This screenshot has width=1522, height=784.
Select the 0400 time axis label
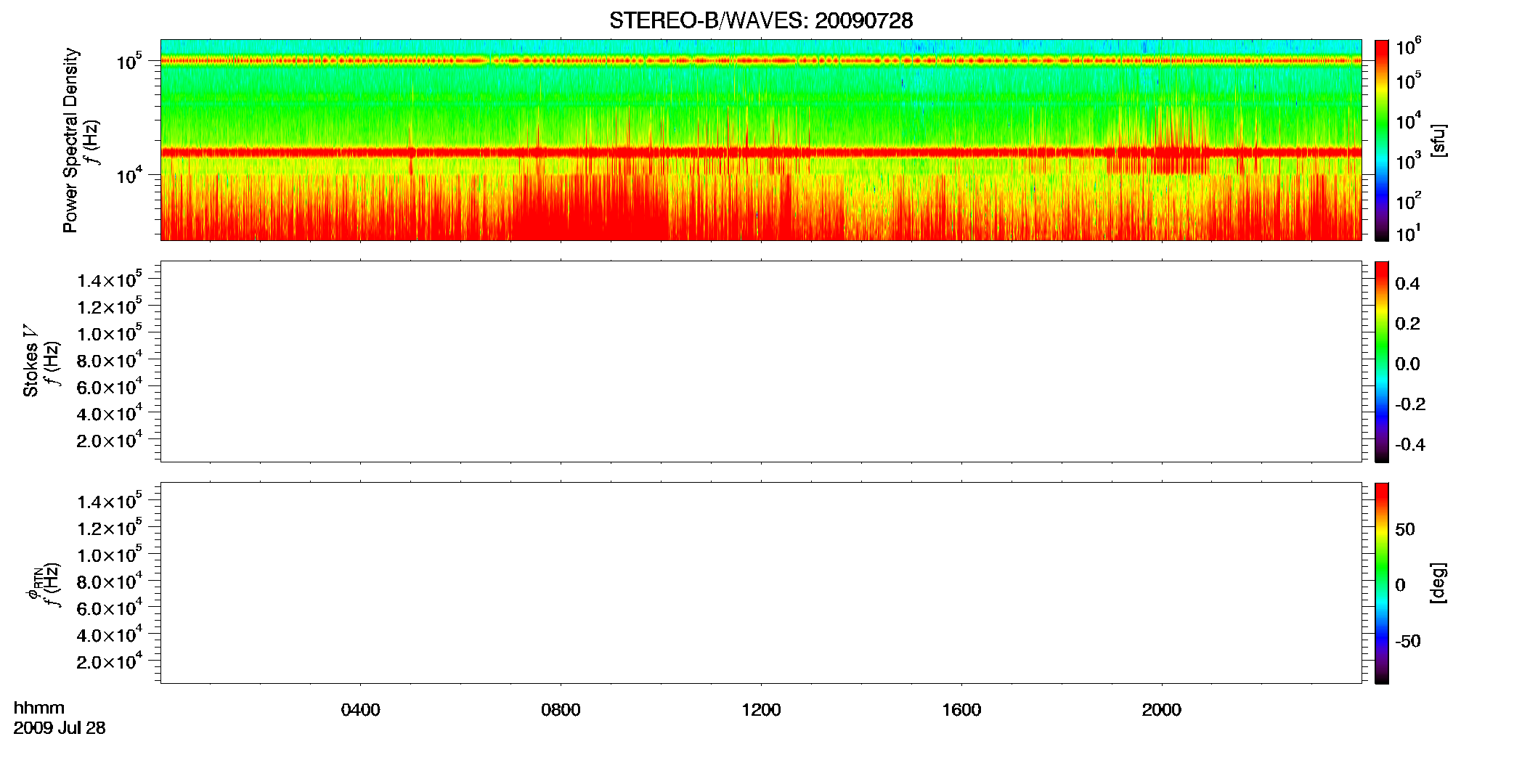coord(361,710)
